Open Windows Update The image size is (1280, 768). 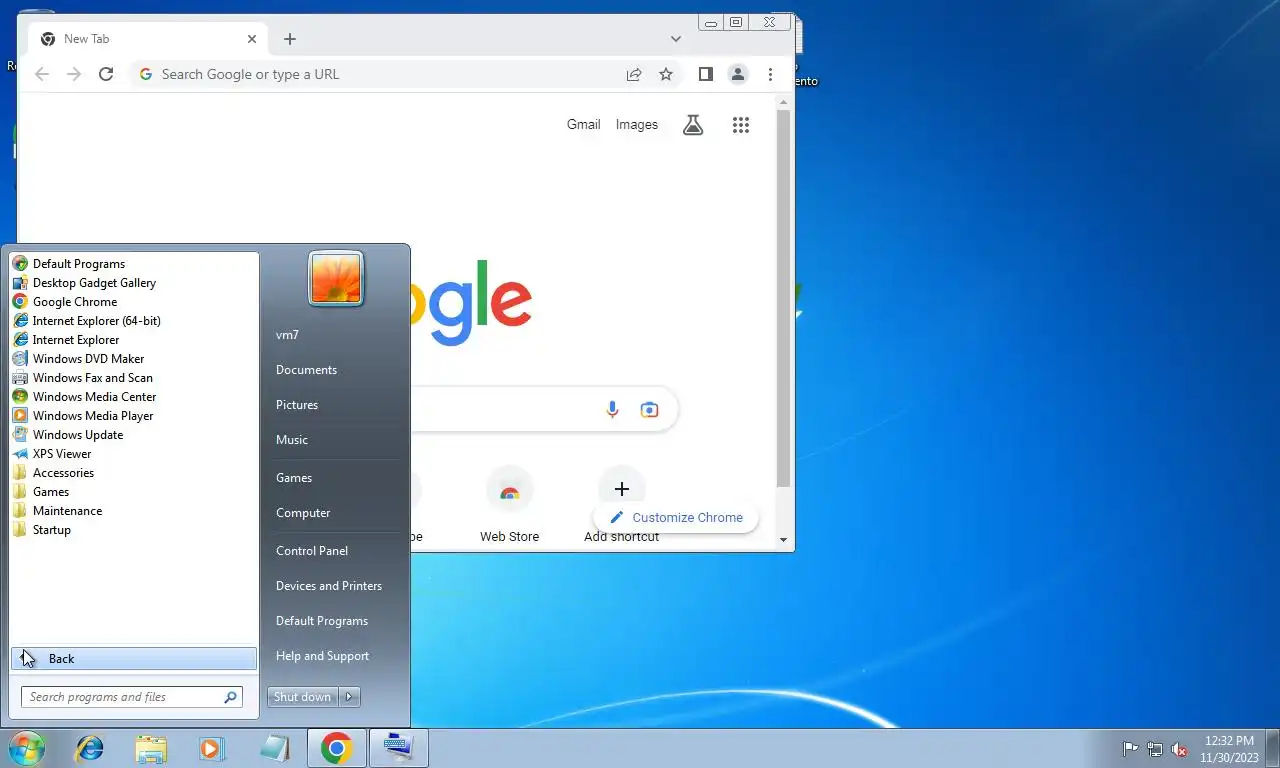pos(68,435)
